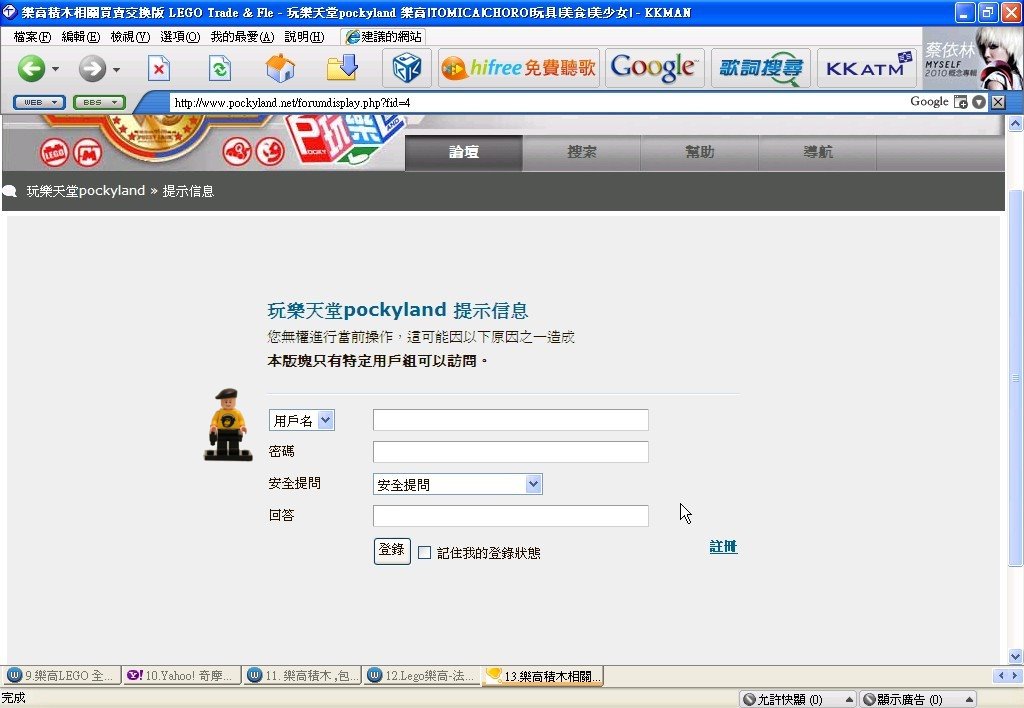Open the 檔案(F) menu
The image size is (1024, 708).
tap(32, 37)
